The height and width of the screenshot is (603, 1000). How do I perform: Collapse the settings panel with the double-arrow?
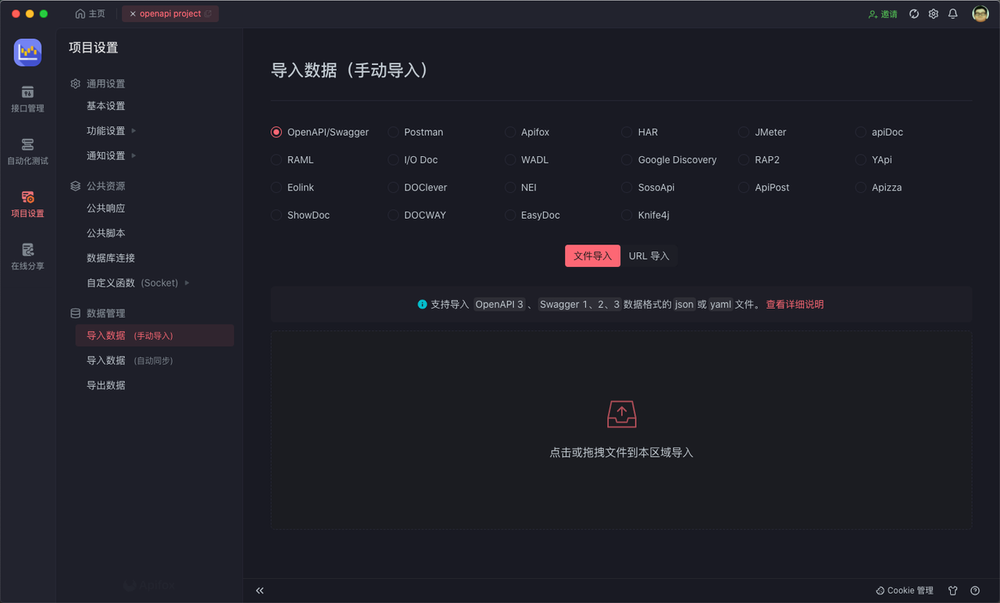point(260,590)
